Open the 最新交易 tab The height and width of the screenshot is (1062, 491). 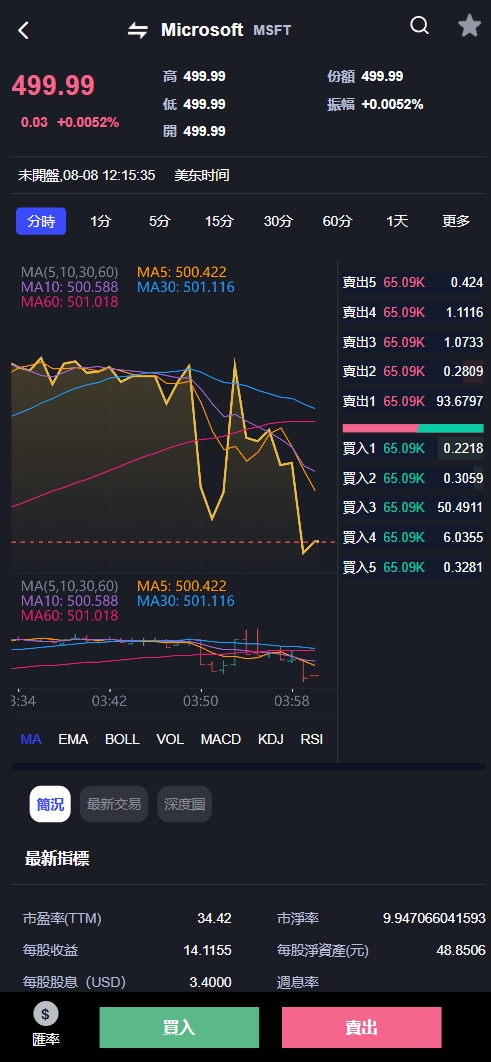coord(114,804)
